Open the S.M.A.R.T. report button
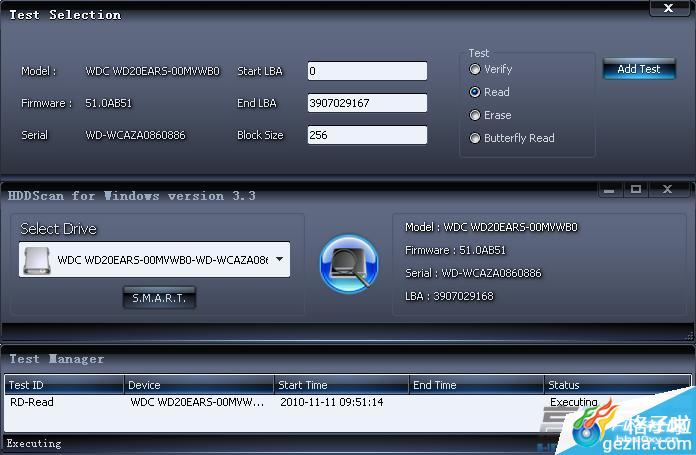 159,298
